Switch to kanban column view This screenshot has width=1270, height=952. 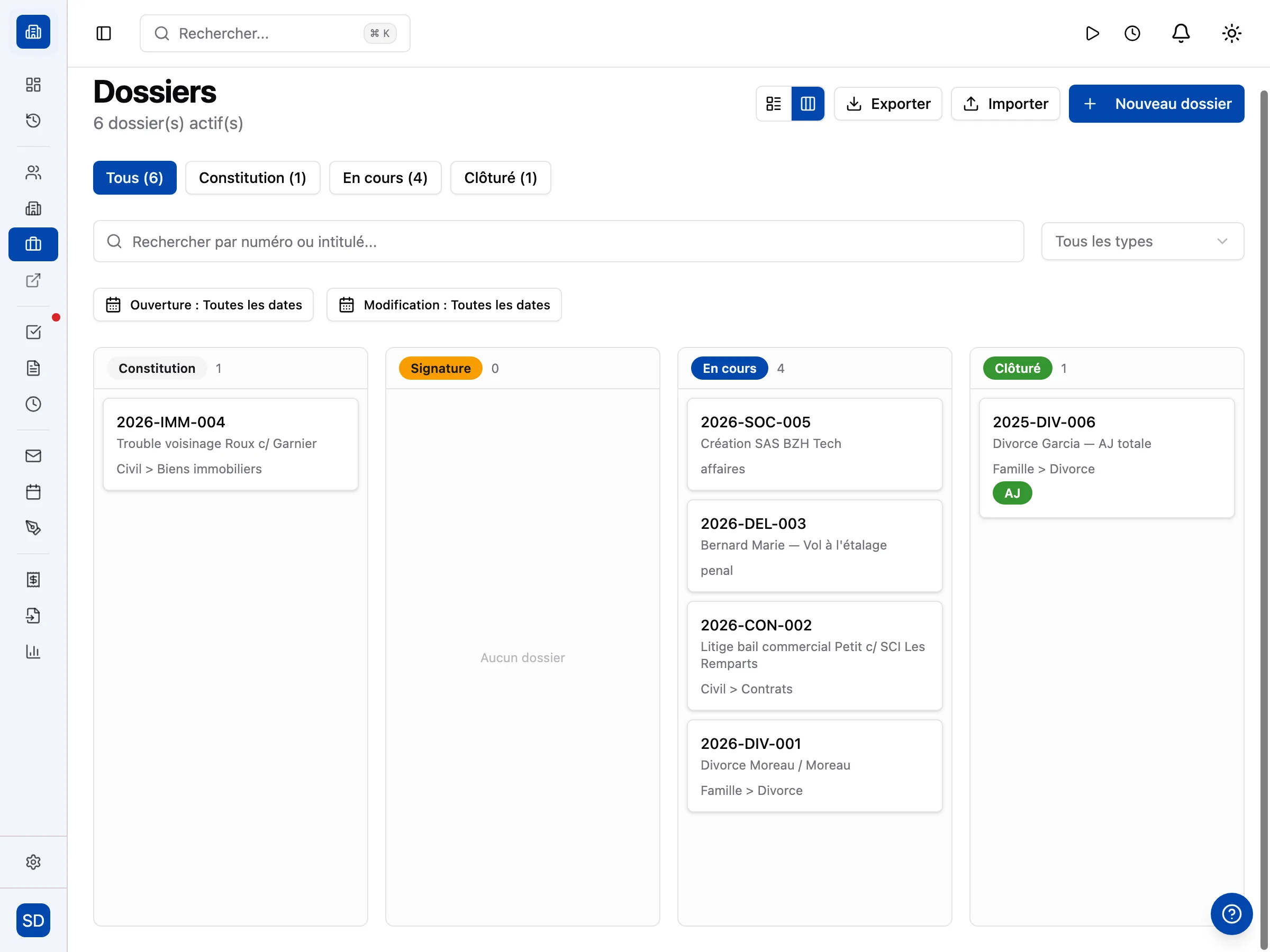(x=807, y=104)
